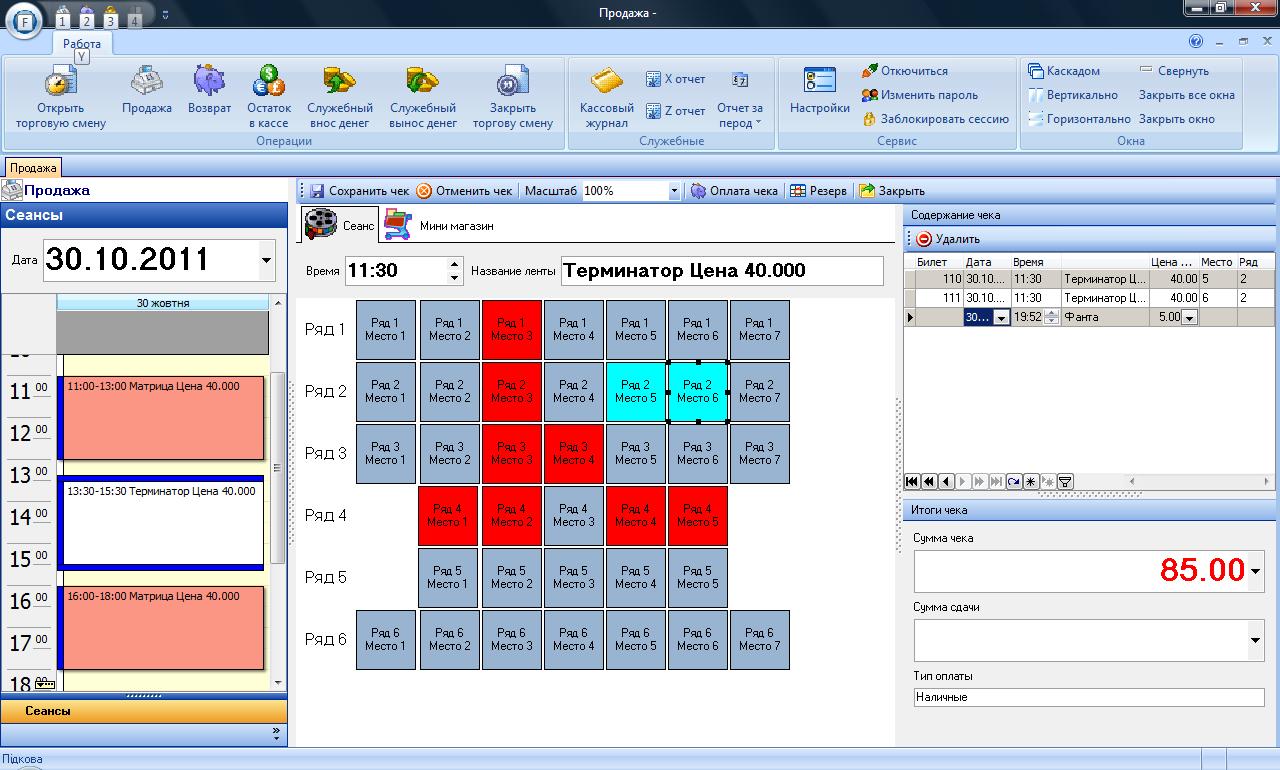This screenshot has height=770, width=1280.
Task: Click the Open trade shift icon
Action: 60,82
